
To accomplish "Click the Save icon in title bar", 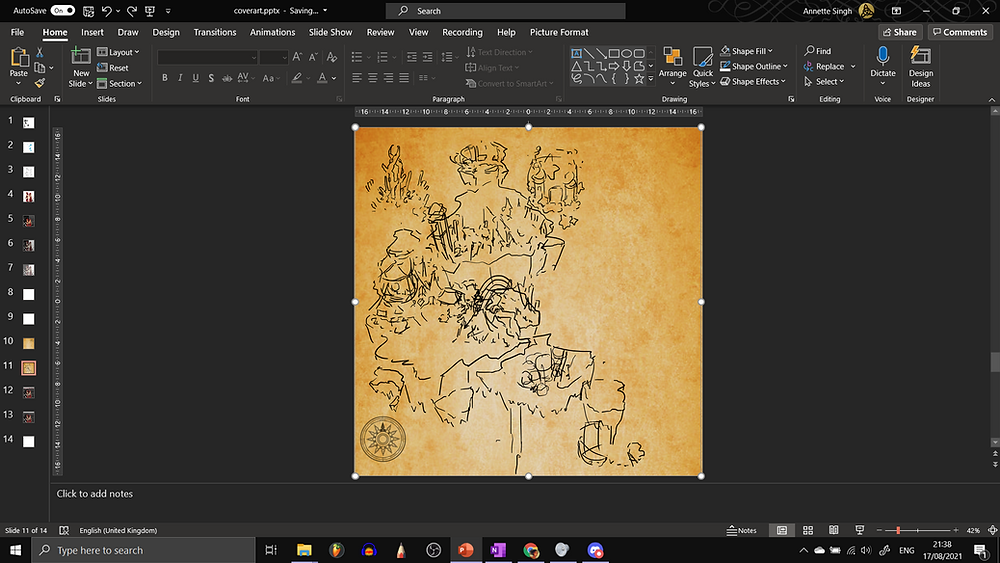I will pos(89,11).
